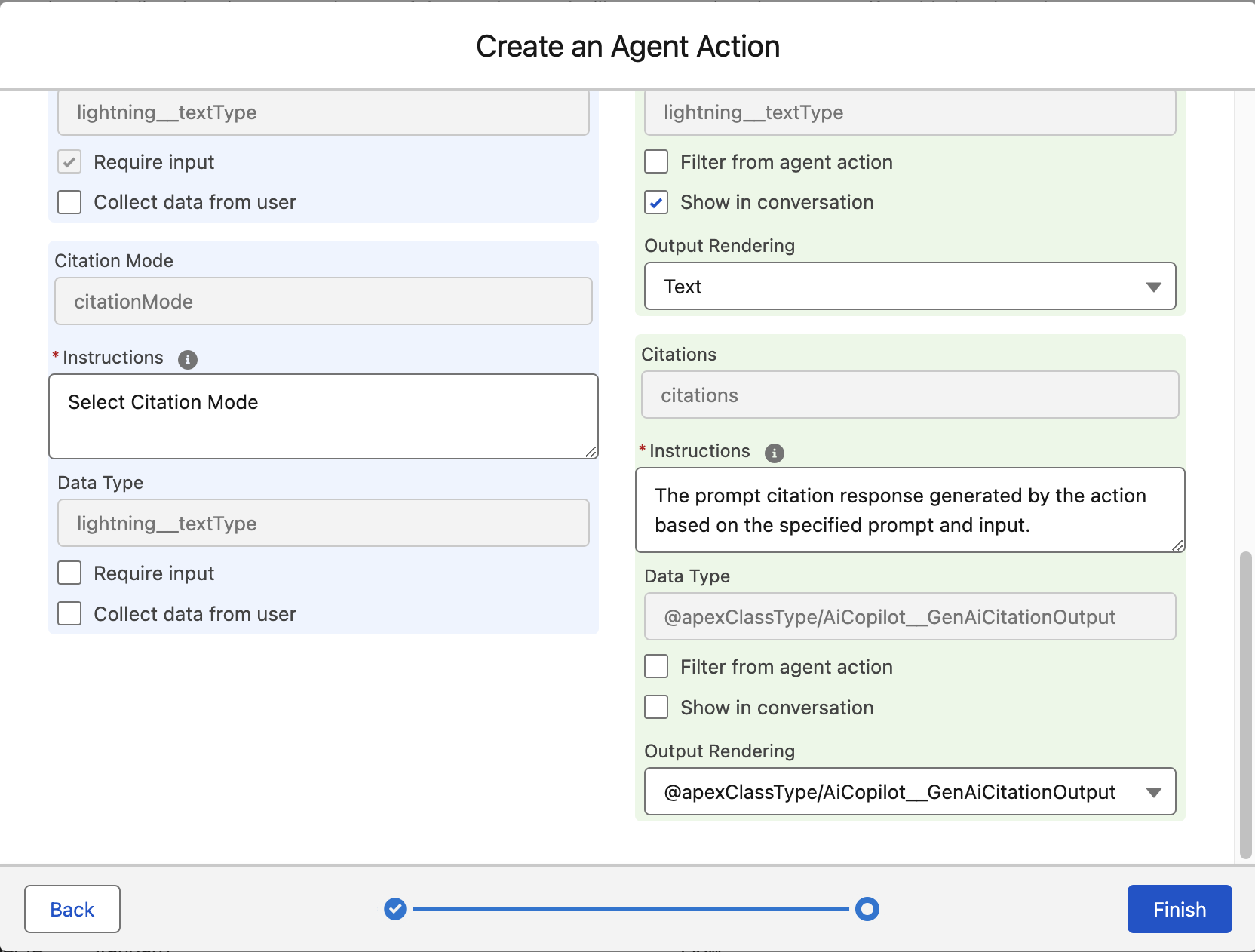1255x952 pixels.
Task: Click the vertical scrollbar on the right
Action: (1245, 705)
